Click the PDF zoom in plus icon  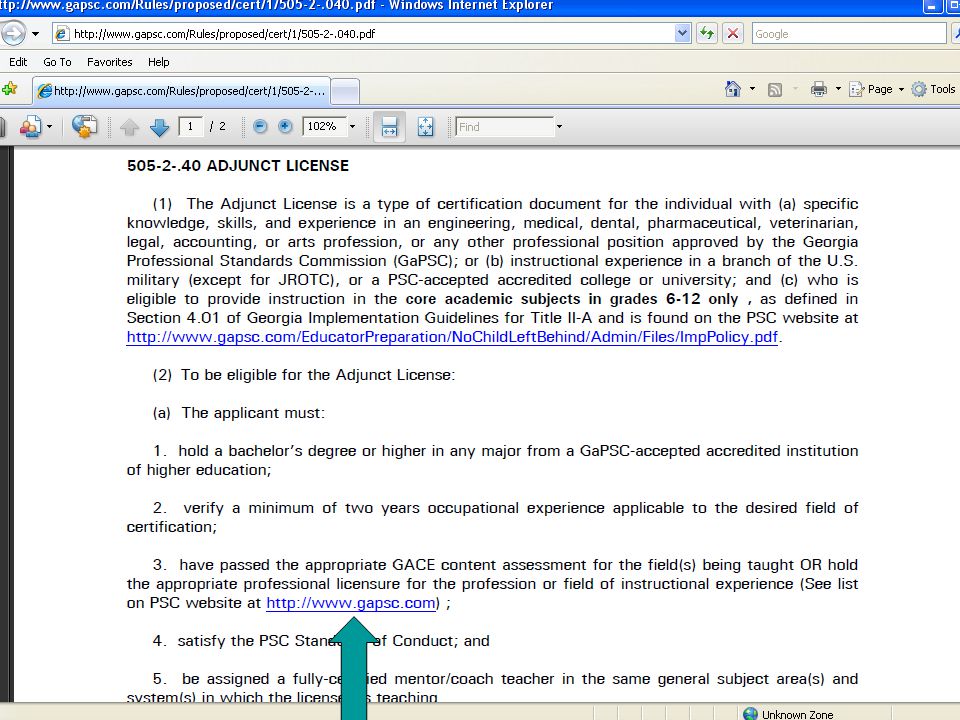pyautogui.click(x=285, y=127)
